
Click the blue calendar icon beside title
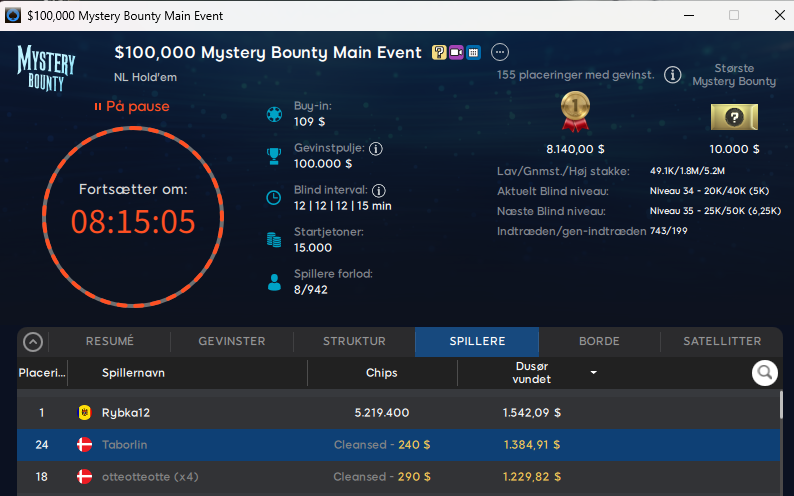(x=473, y=53)
